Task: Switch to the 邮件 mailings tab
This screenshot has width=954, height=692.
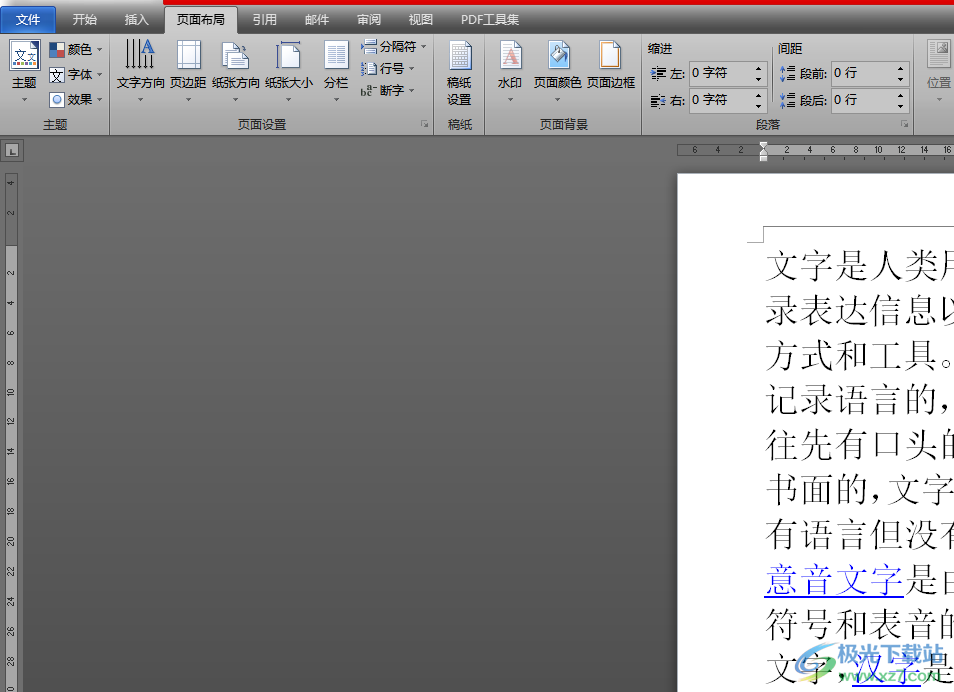Action: pos(317,20)
